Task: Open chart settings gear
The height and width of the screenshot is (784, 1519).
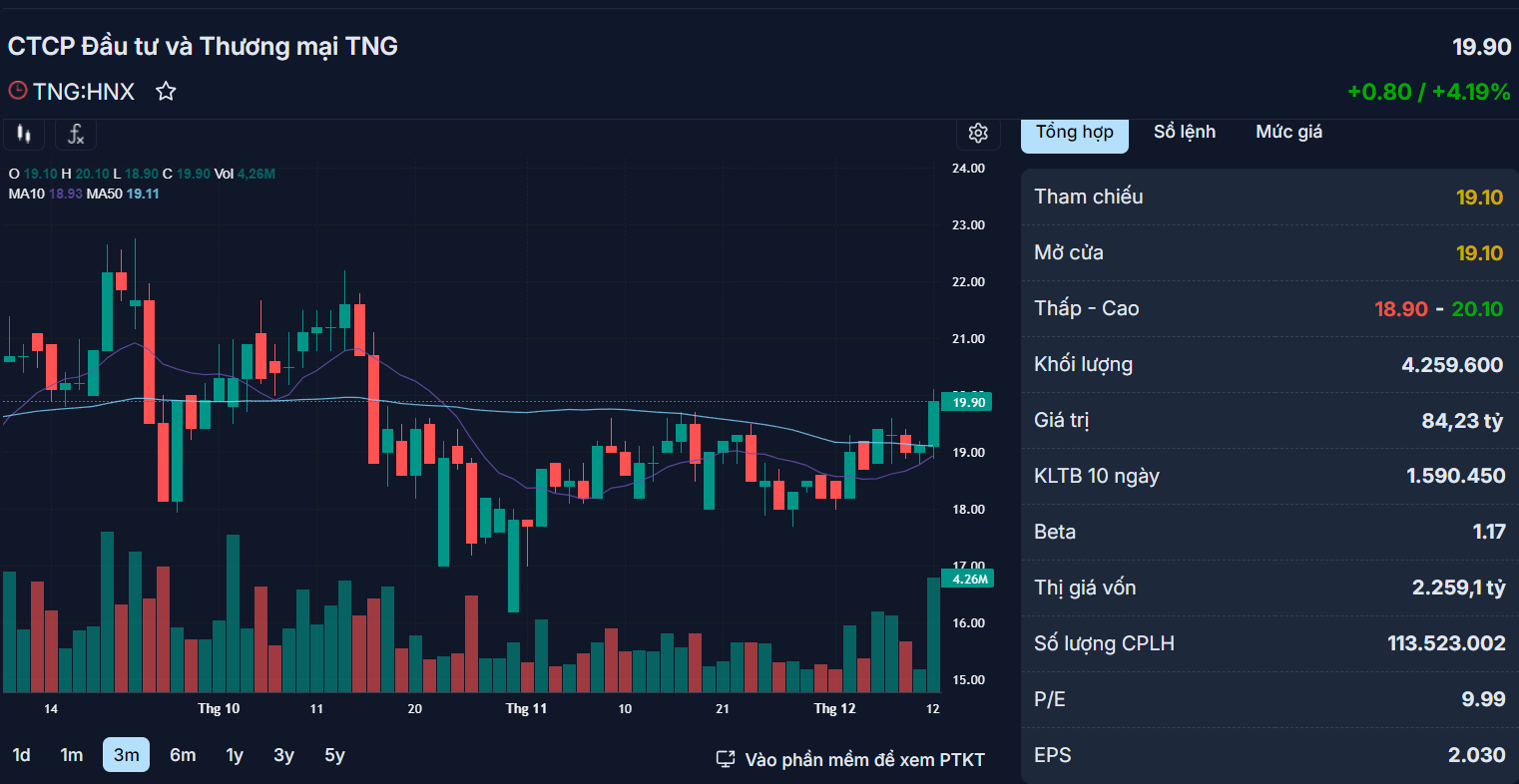Action: [978, 133]
